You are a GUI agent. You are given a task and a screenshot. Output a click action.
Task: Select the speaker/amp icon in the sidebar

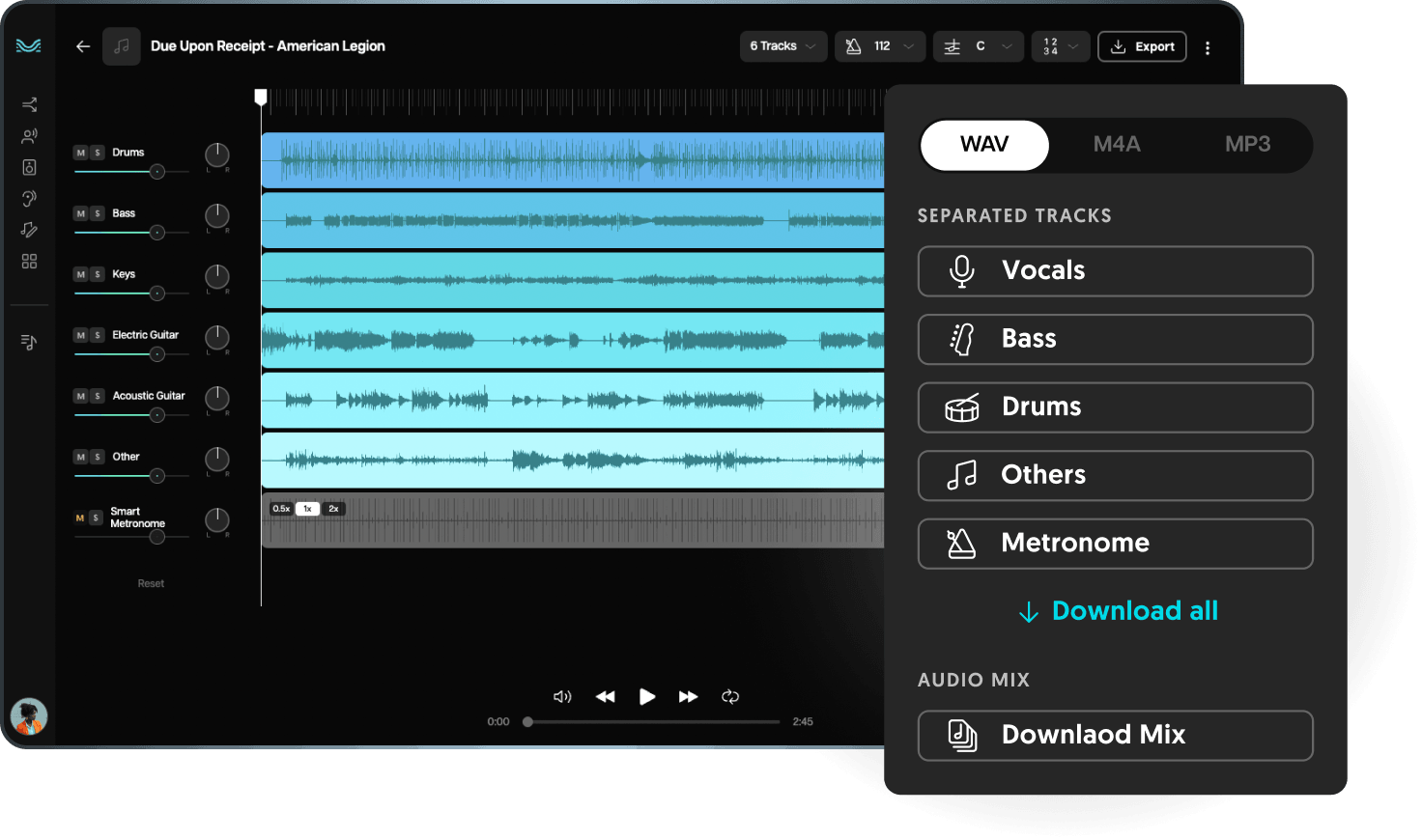[29, 167]
